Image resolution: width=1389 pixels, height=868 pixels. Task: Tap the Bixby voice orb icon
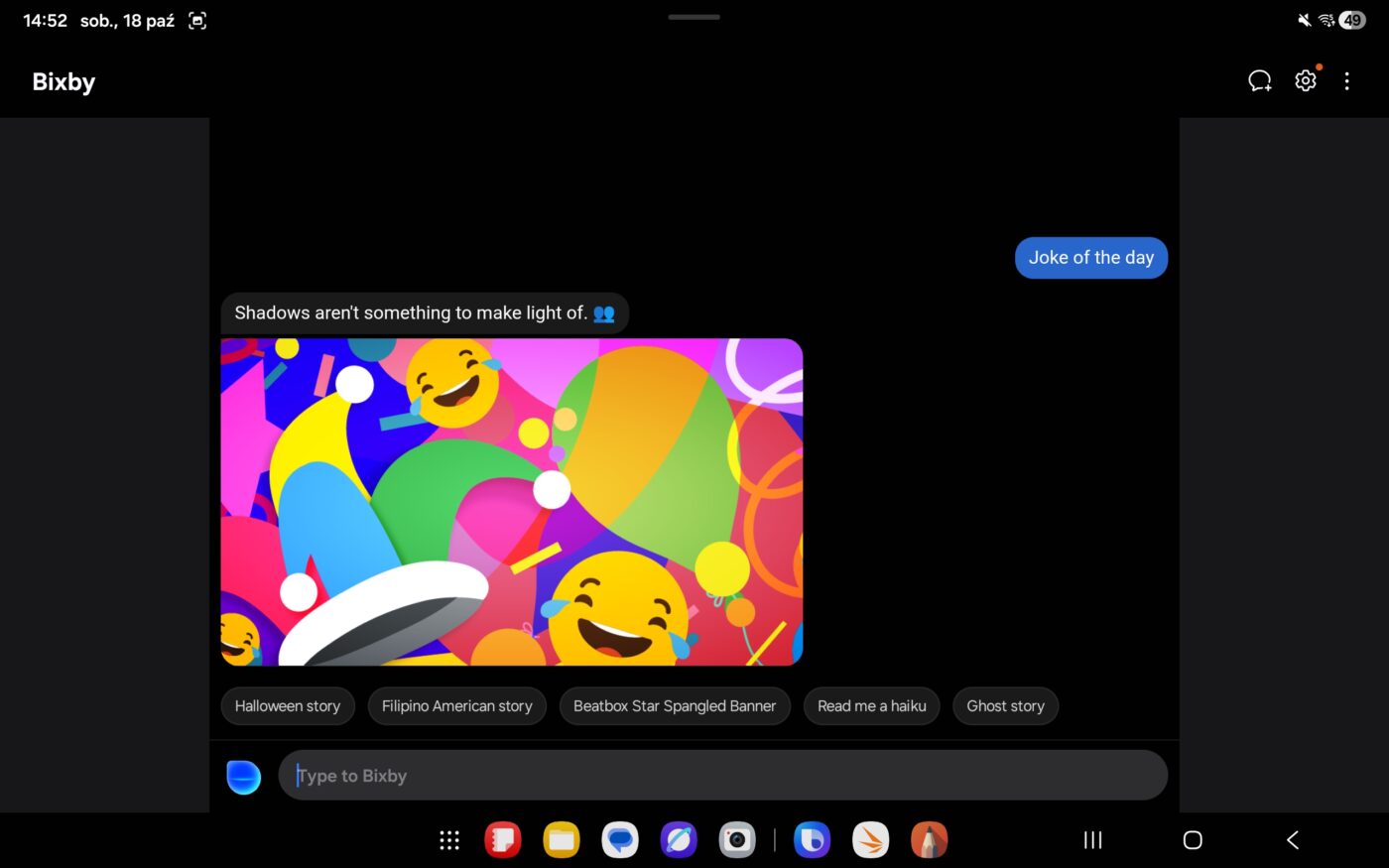pyautogui.click(x=243, y=776)
